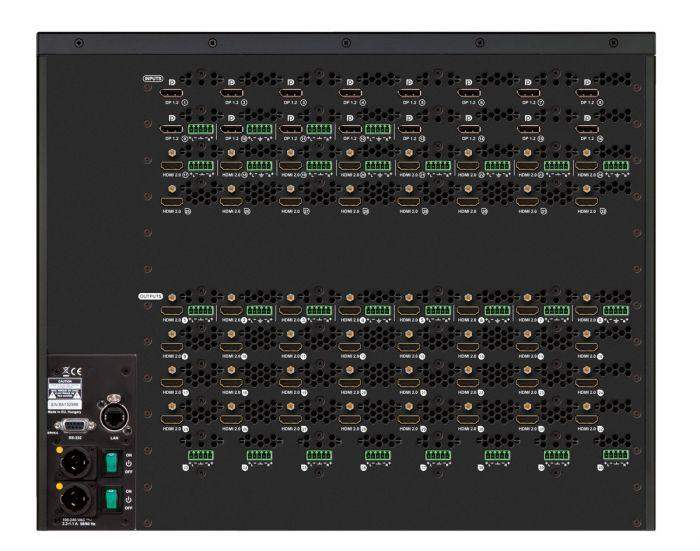Toggle the upper green power rocker switch
The image size is (700, 551).
coord(111,463)
